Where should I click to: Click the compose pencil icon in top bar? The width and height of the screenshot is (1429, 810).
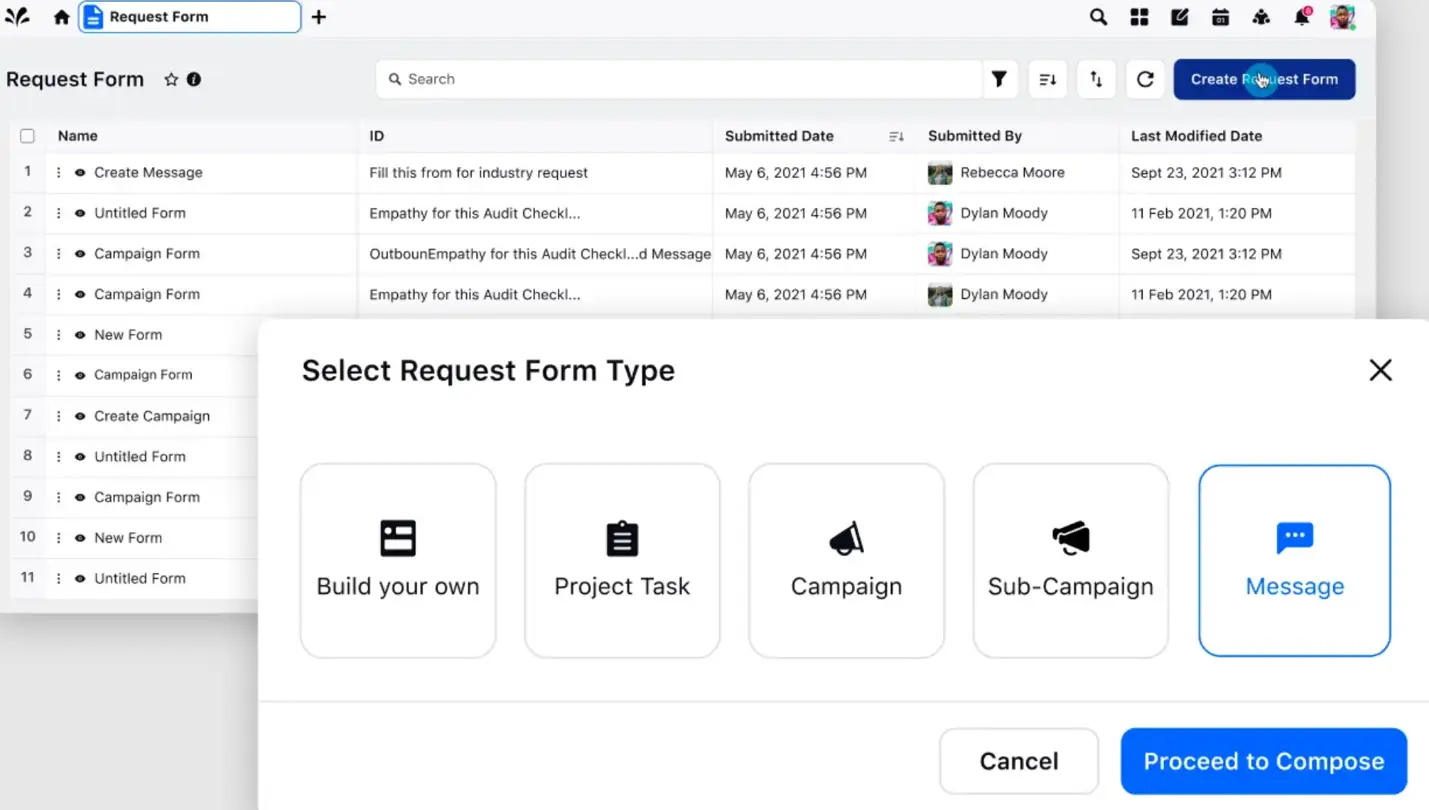click(1180, 17)
